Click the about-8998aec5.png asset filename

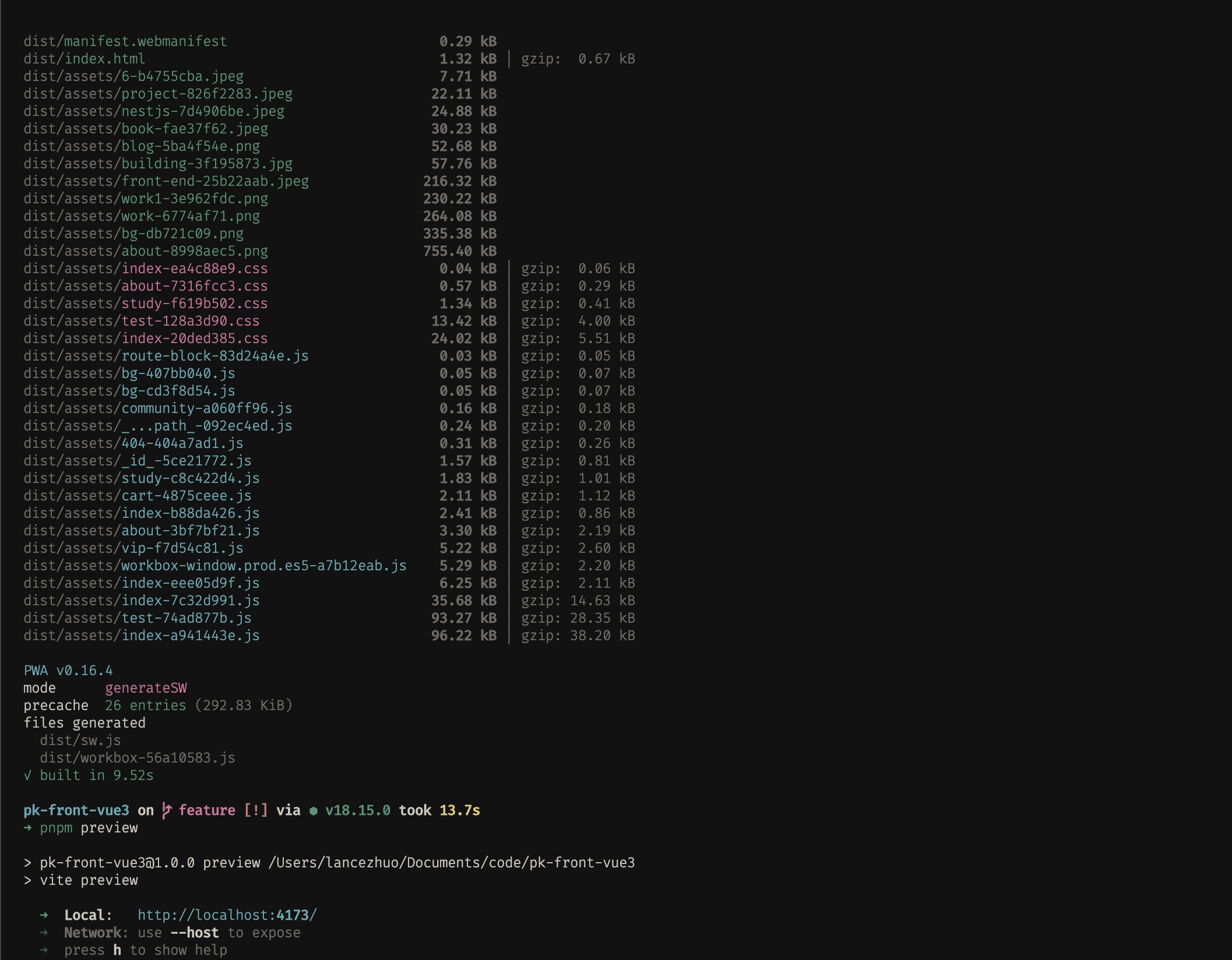click(194, 251)
